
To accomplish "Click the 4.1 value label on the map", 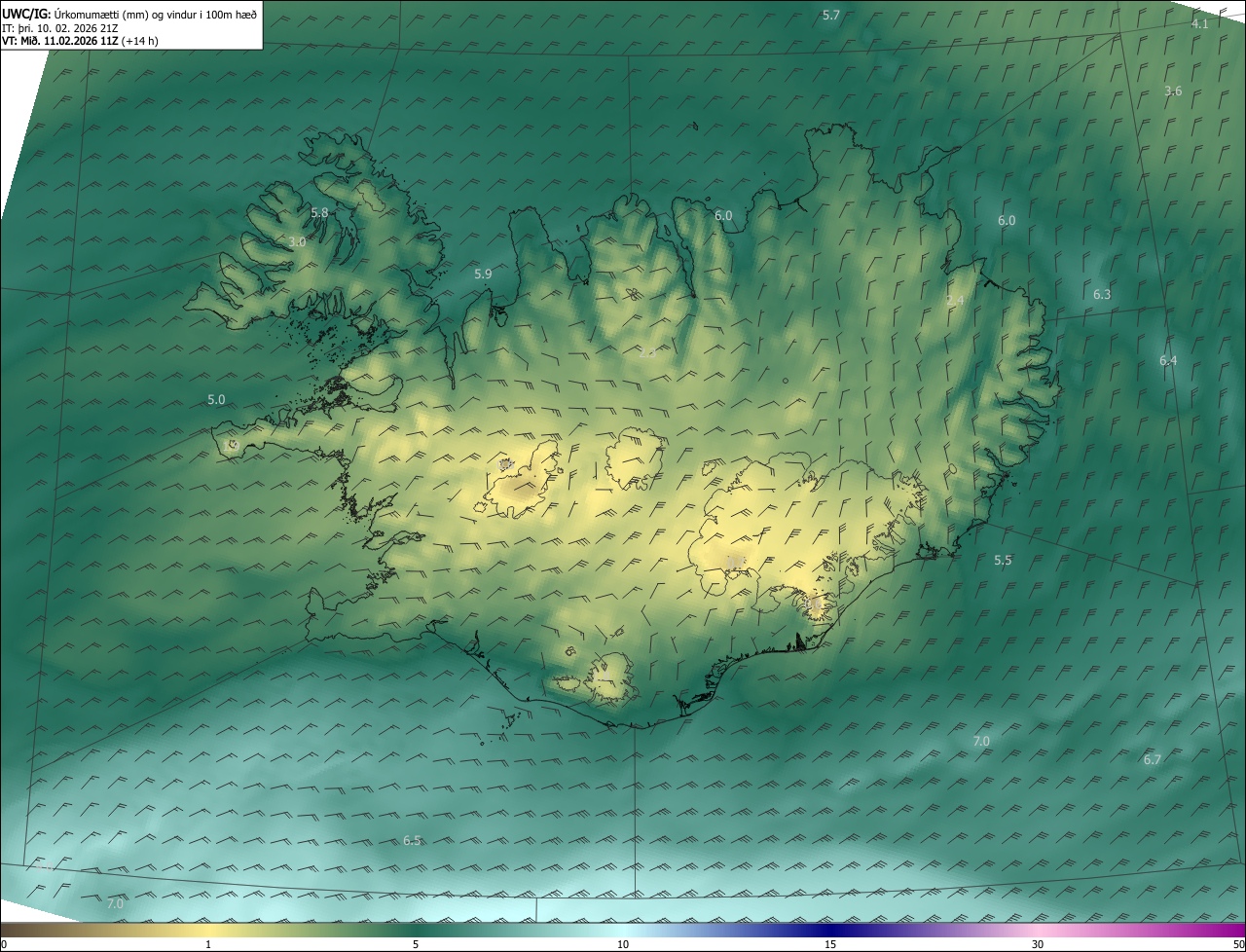I will [1200, 23].
